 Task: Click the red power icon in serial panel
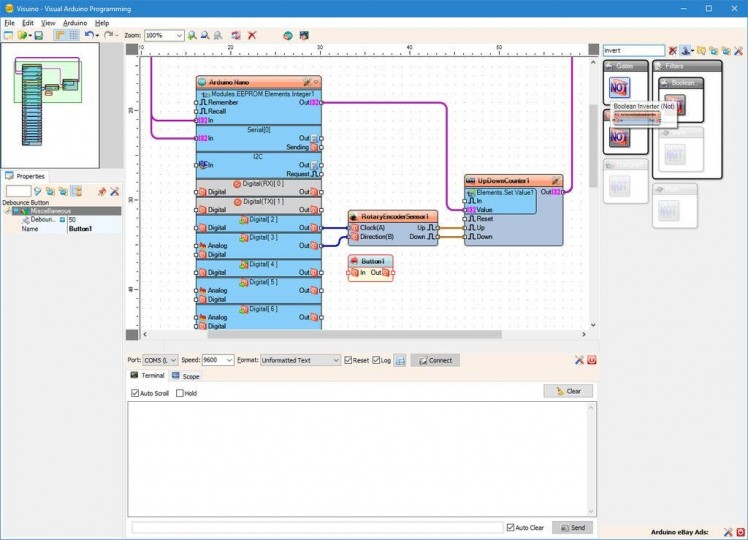(592, 360)
